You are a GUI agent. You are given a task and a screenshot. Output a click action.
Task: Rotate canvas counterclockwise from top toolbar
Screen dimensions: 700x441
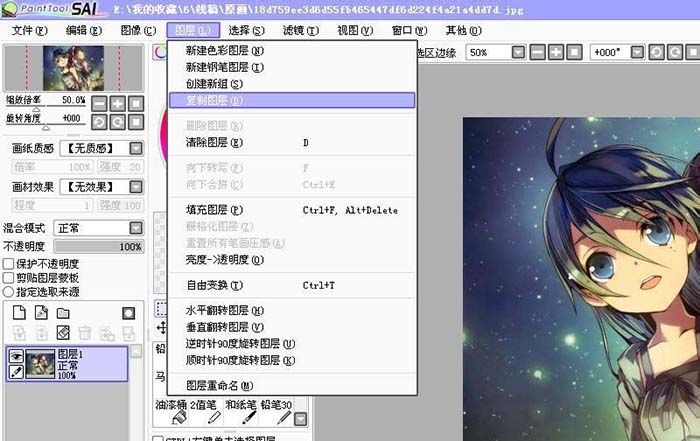click(x=656, y=53)
